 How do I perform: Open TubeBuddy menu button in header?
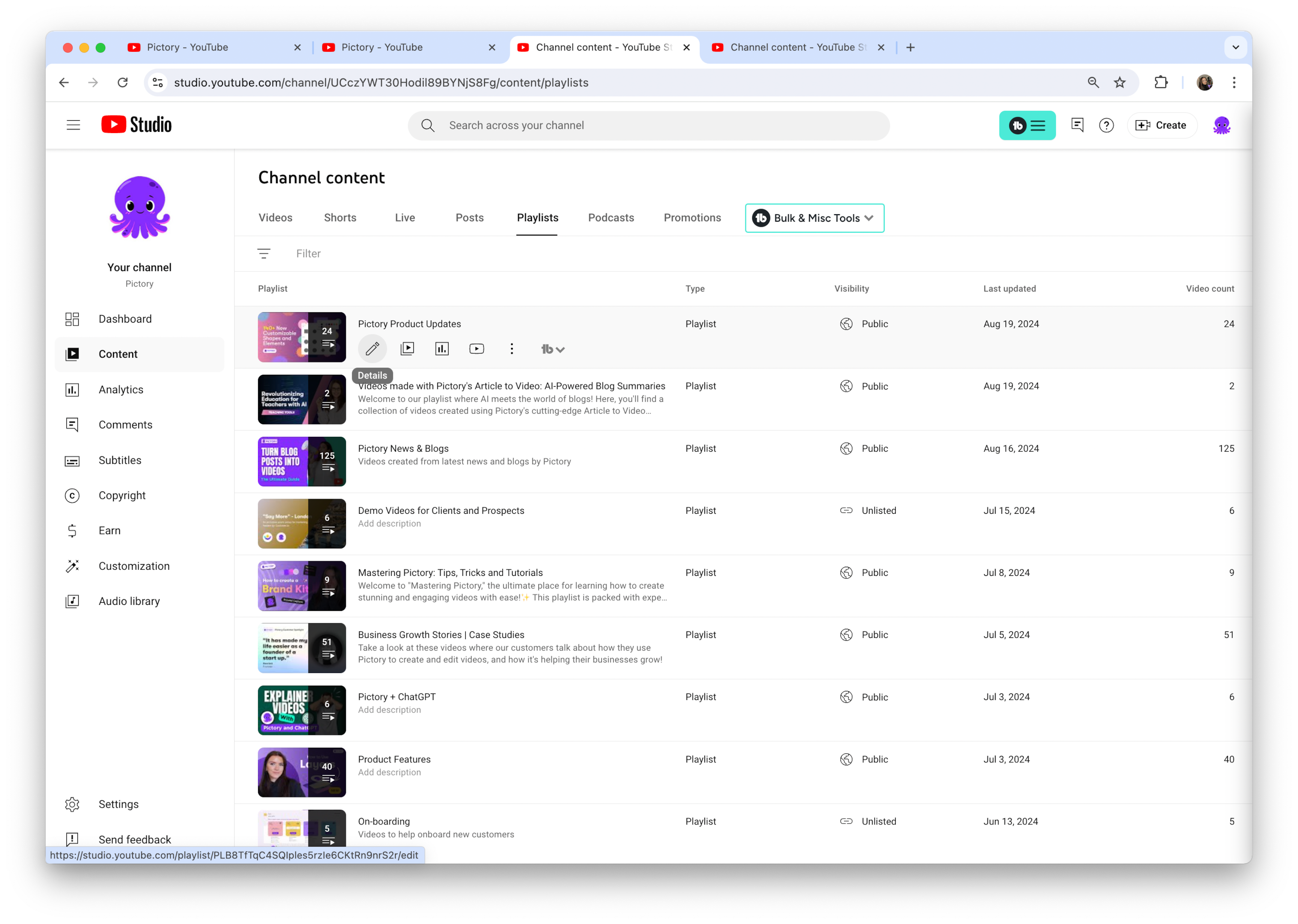point(1027,125)
